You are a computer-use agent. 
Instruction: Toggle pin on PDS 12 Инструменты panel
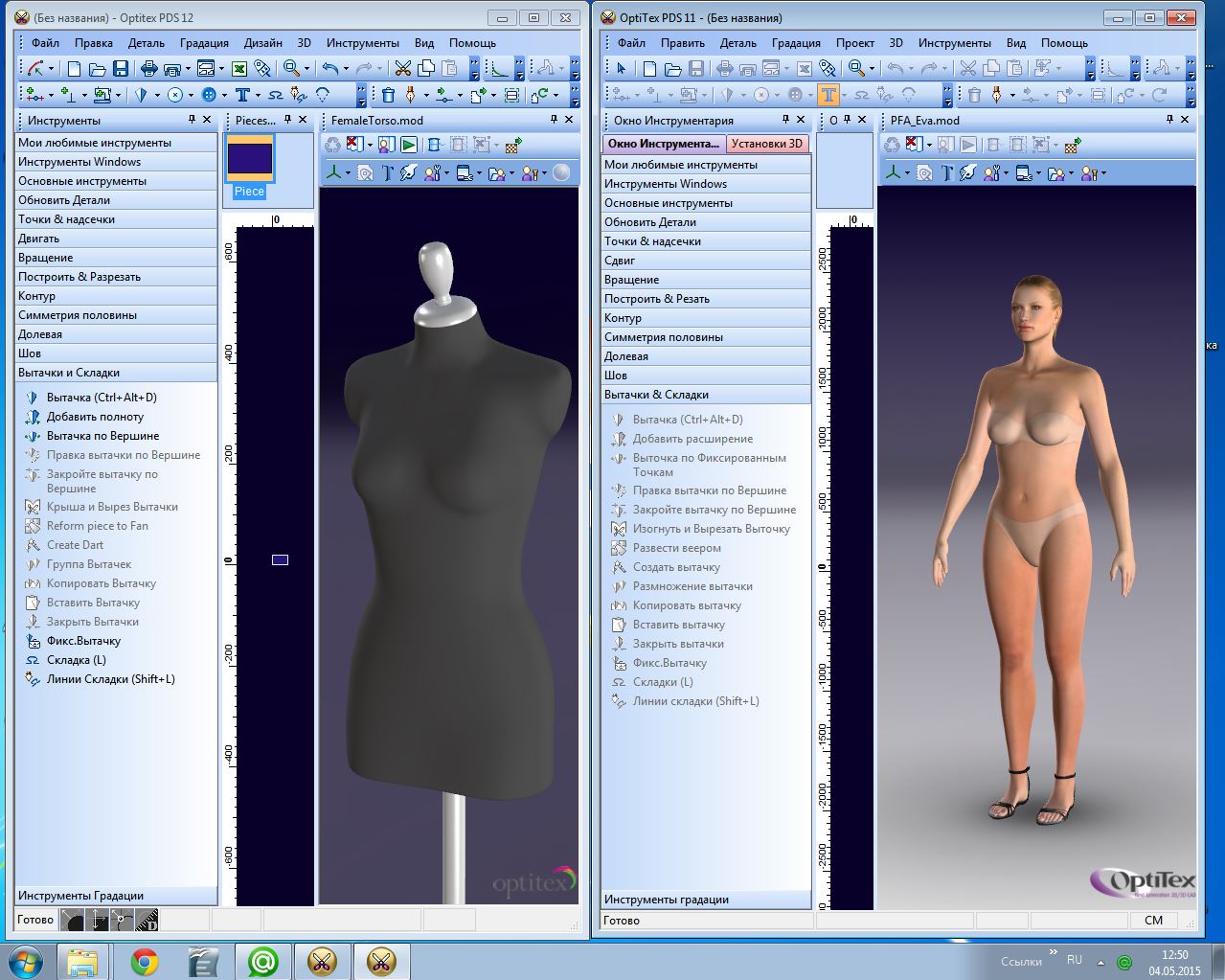(x=193, y=120)
